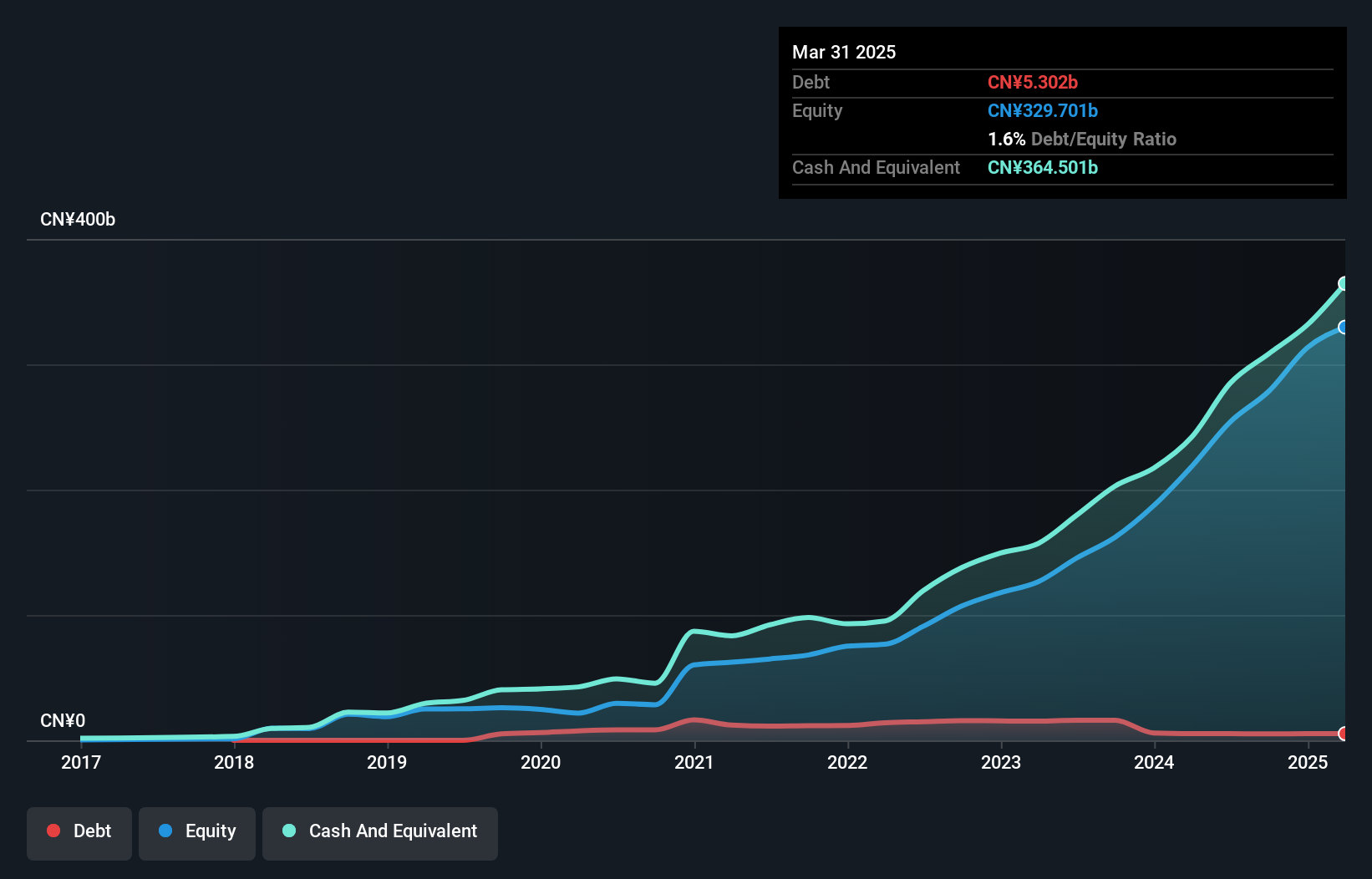Click the CN¥5.302b debt value in the tooltip
This screenshot has width=1372, height=879.
(x=1033, y=82)
